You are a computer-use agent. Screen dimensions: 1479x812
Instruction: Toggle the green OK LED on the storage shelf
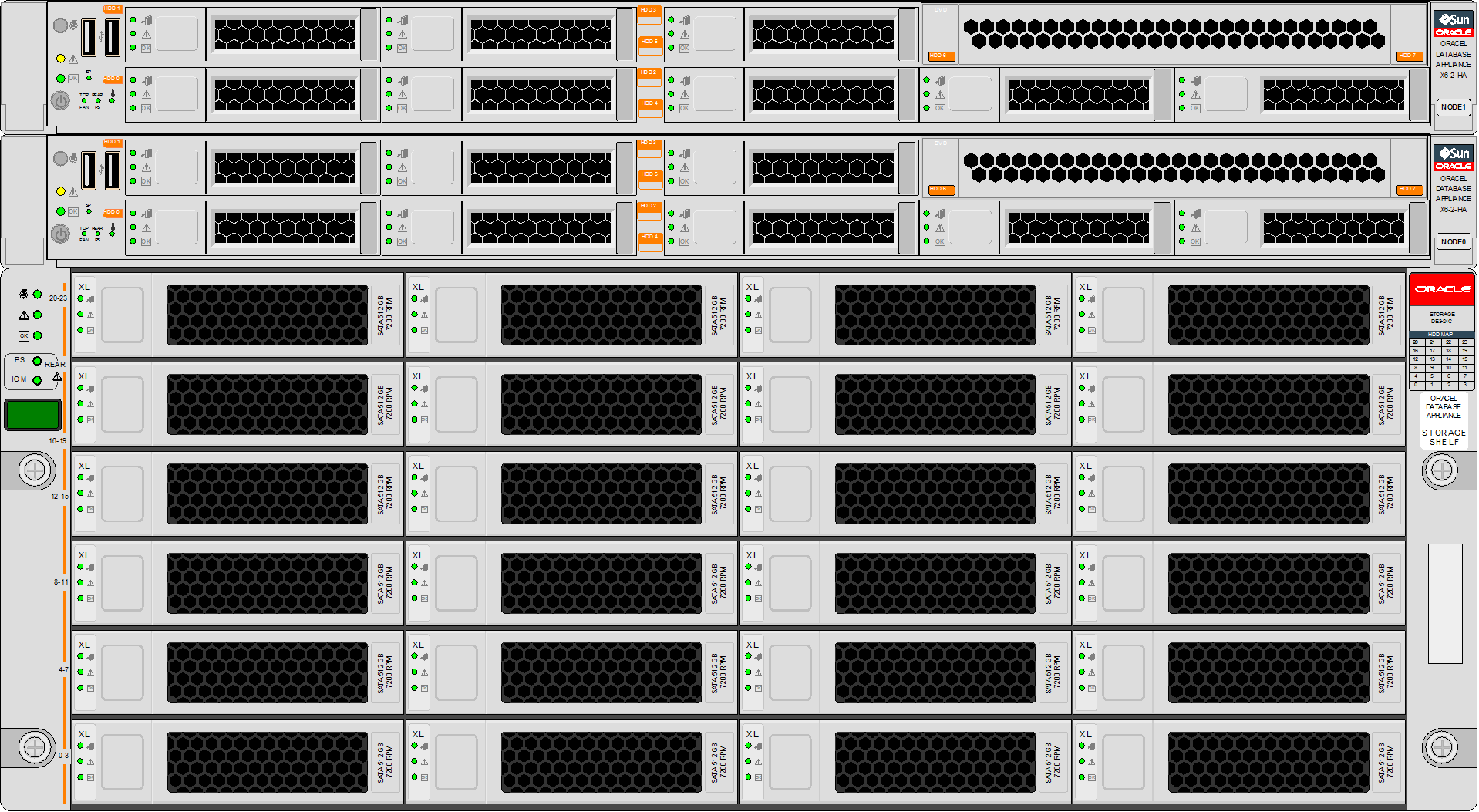37,335
